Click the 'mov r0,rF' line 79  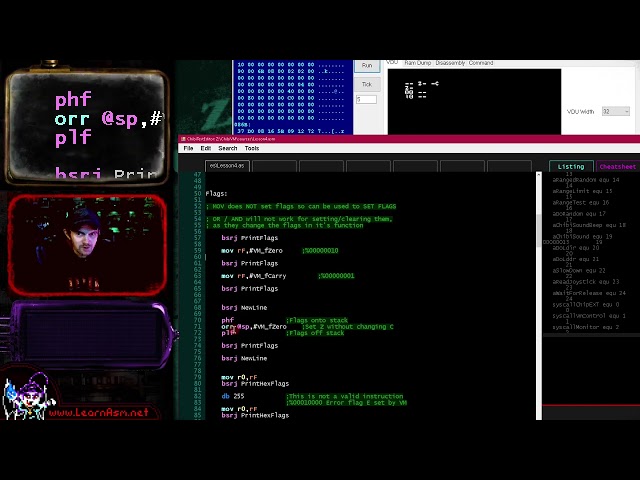click(x=239, y=378)
